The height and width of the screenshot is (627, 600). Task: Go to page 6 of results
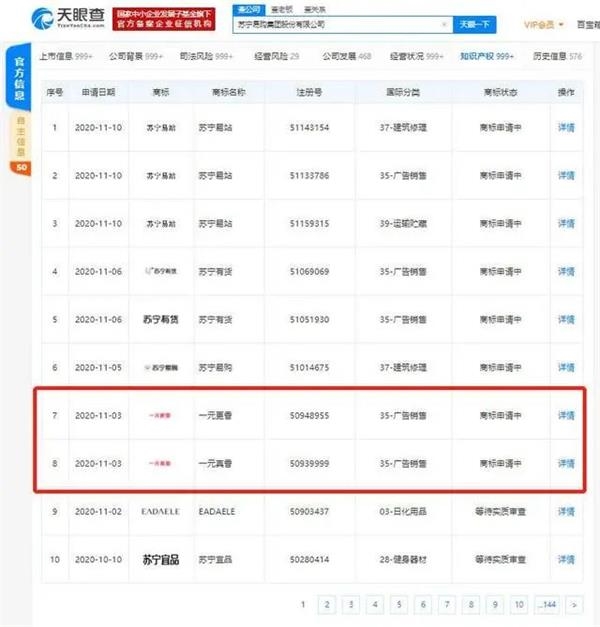pyautogui.click(x=423, y=605)
